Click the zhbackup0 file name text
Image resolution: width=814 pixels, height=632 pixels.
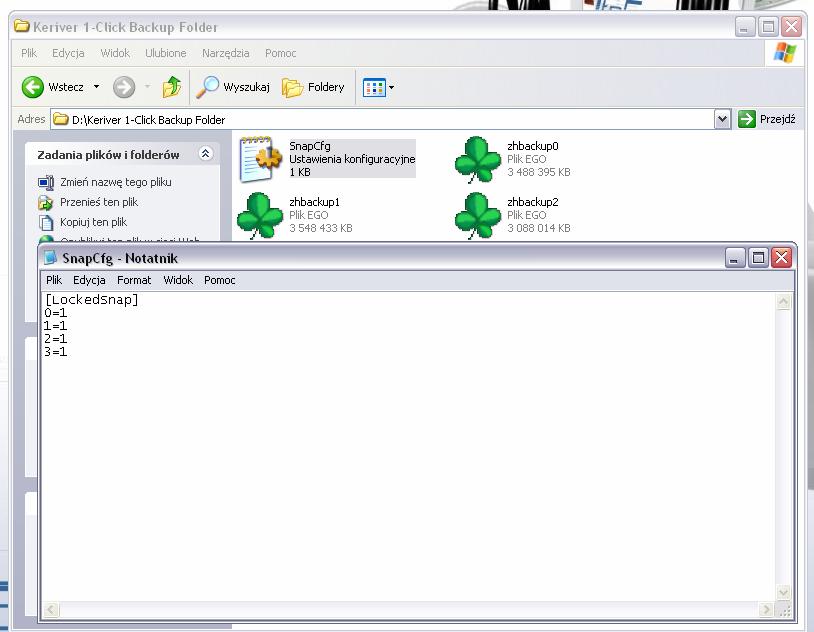point(533,146)
